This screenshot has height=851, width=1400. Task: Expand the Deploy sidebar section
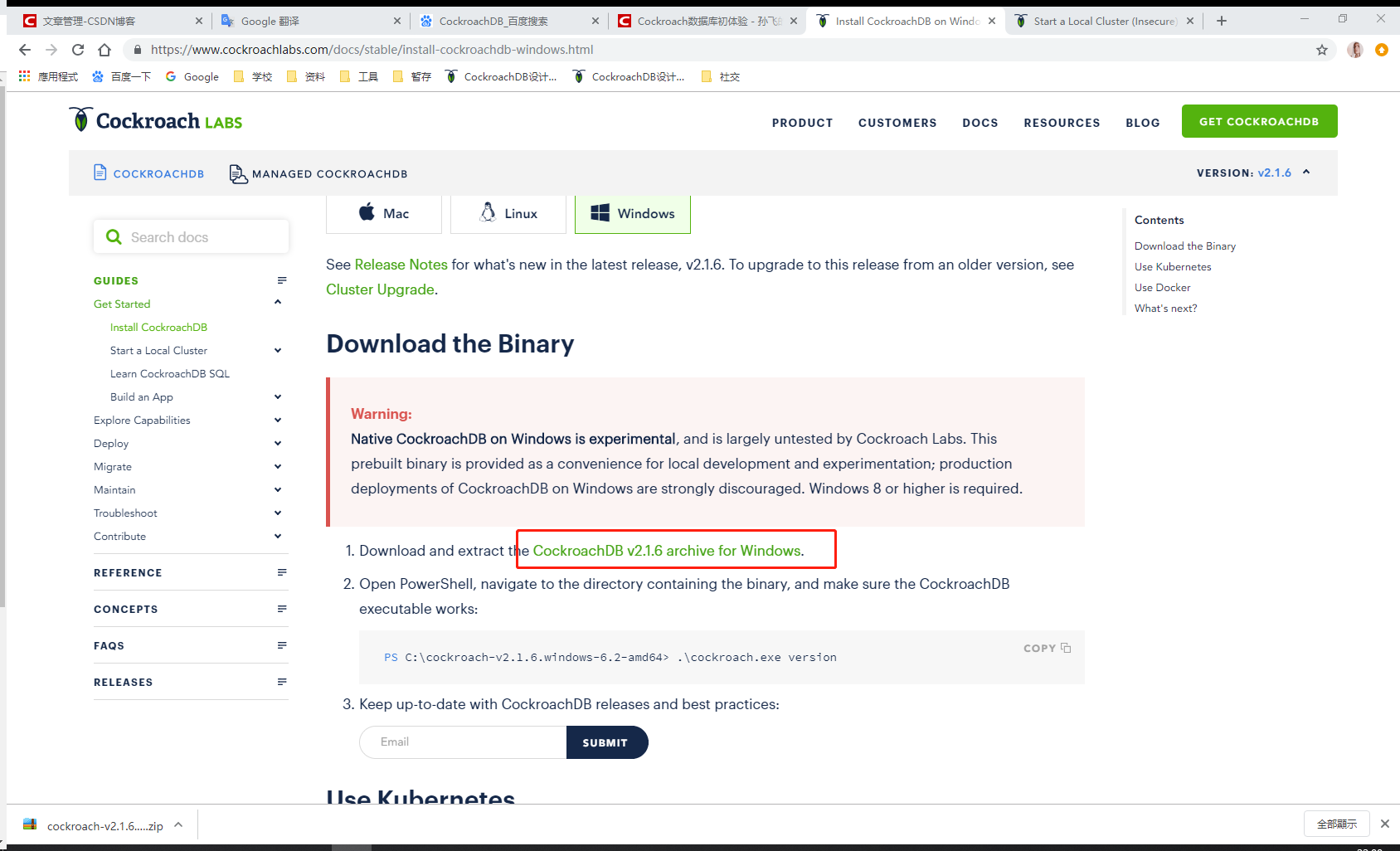pyautogui.click(x=278, y=443)
